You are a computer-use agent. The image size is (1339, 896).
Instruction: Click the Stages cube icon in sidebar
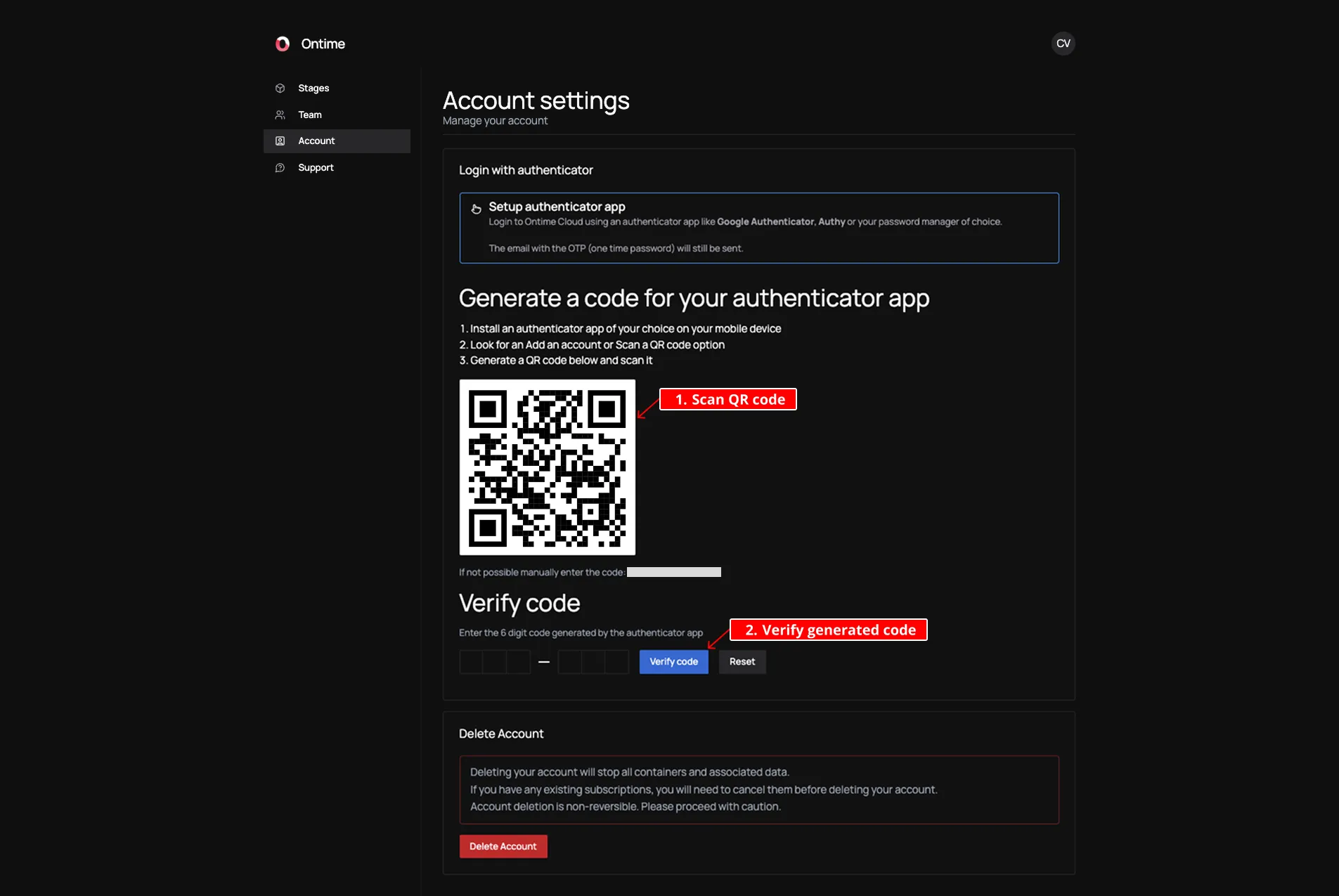tap(280, 89)
